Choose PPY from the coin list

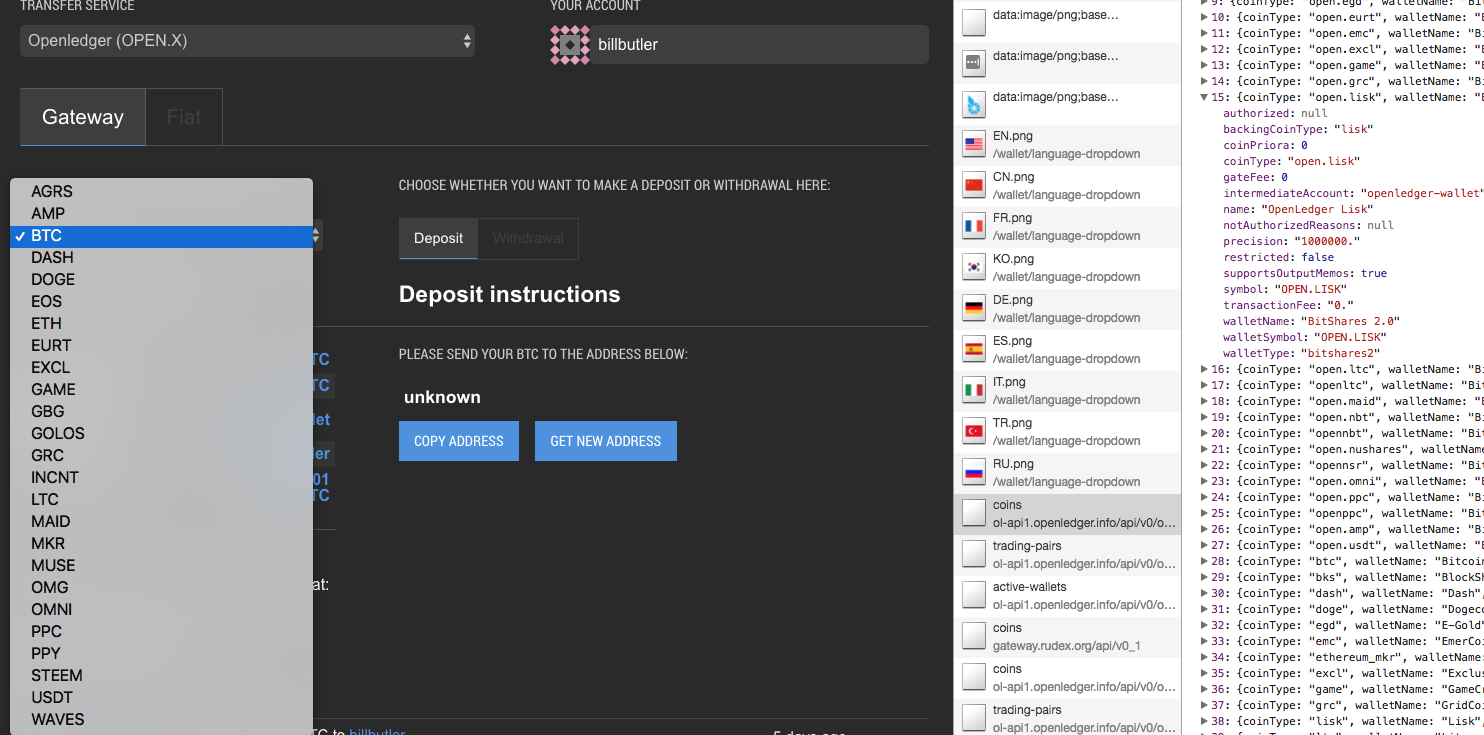[161, 653]
